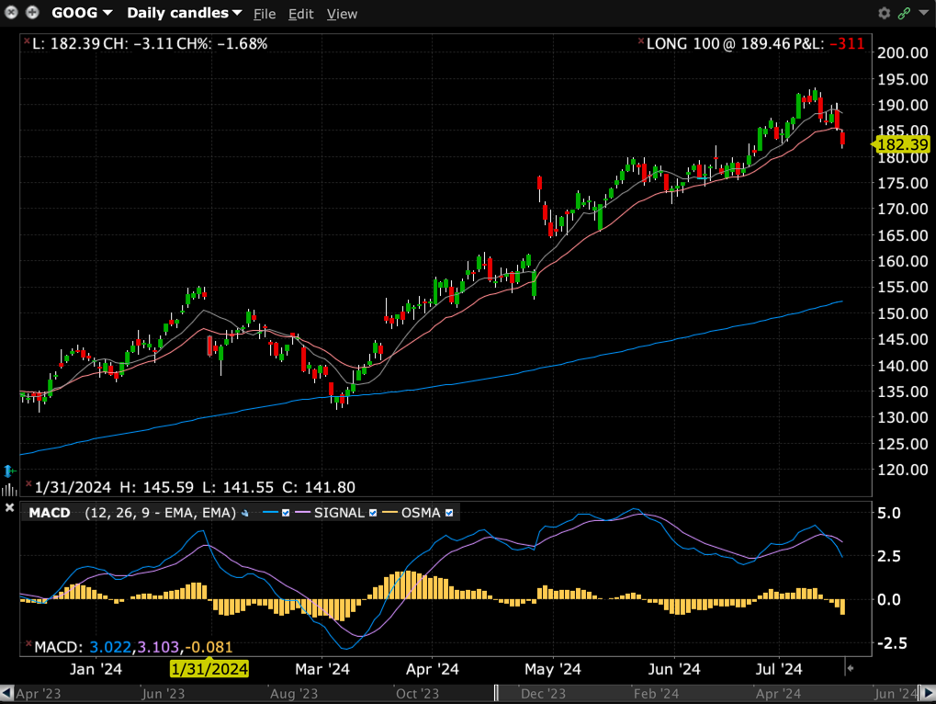The height and width of the screenshot is (704, 936).
Task: Click the 200.00 price axis label
Action: (x=903, y=53)
